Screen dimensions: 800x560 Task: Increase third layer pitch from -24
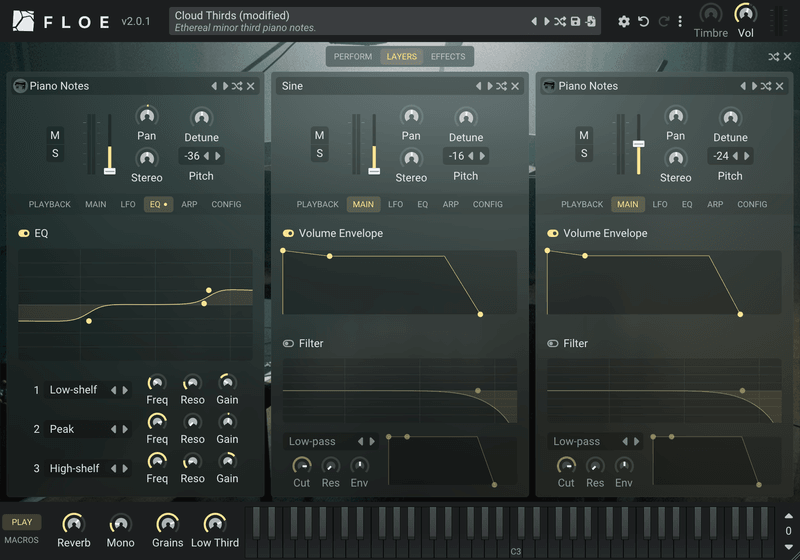pos(747,156)
